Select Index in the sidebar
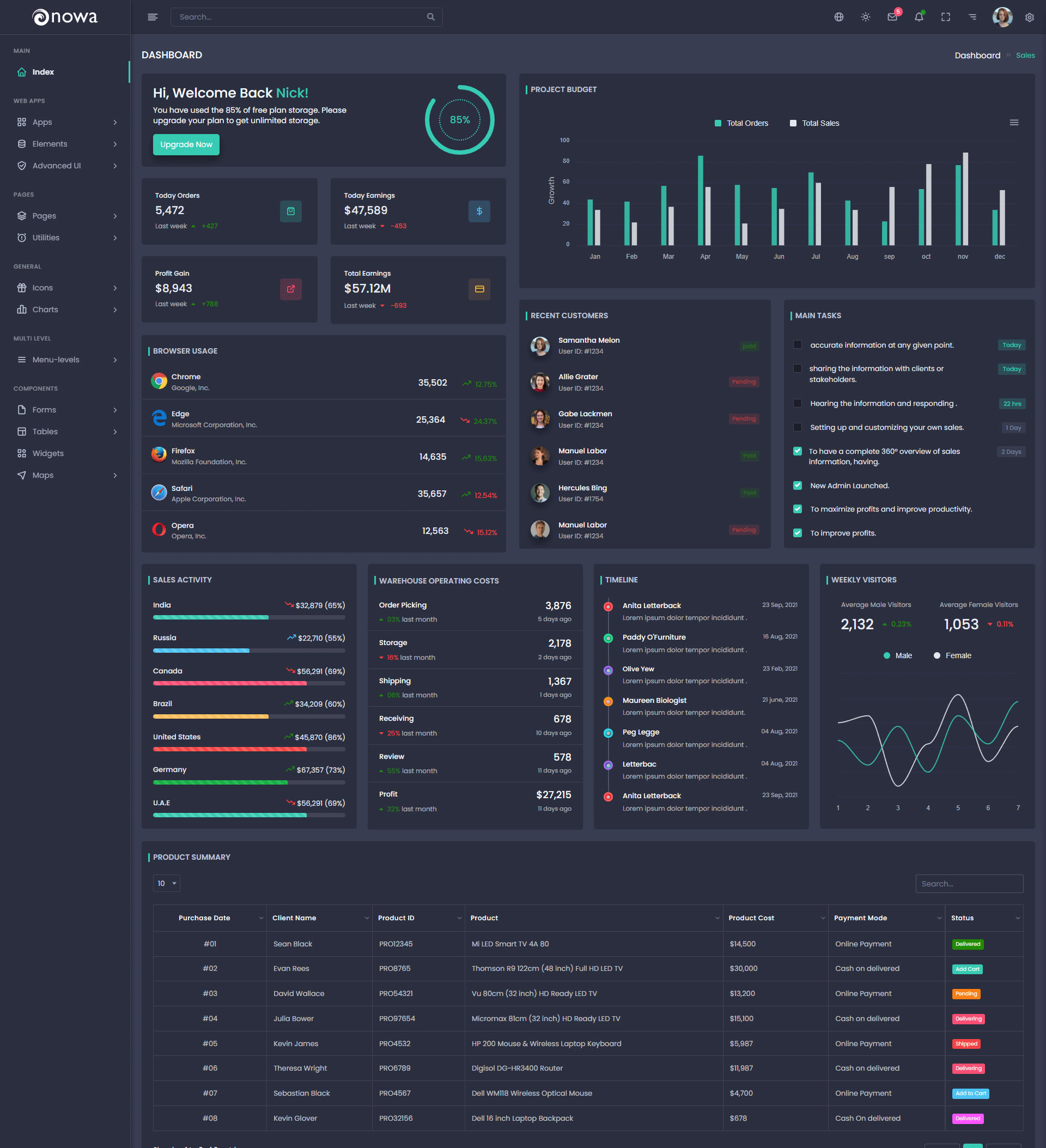This screenshot has width=1046, height=1148. [x=42, y=72]
